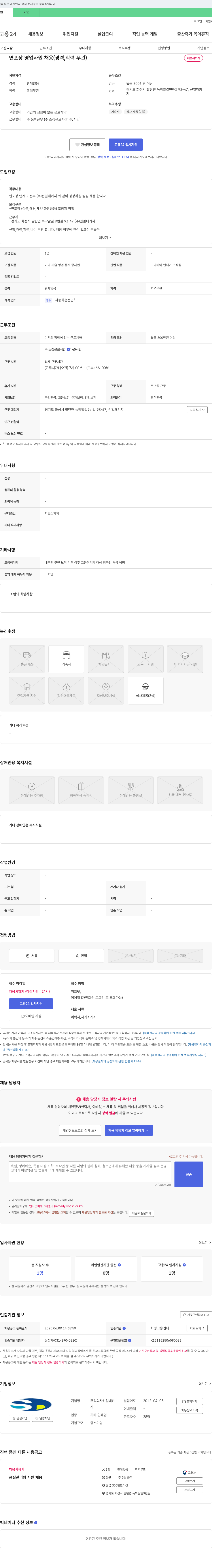Click the 주택자금 지원 icon

pyautogui.click(x=27, y=690)
